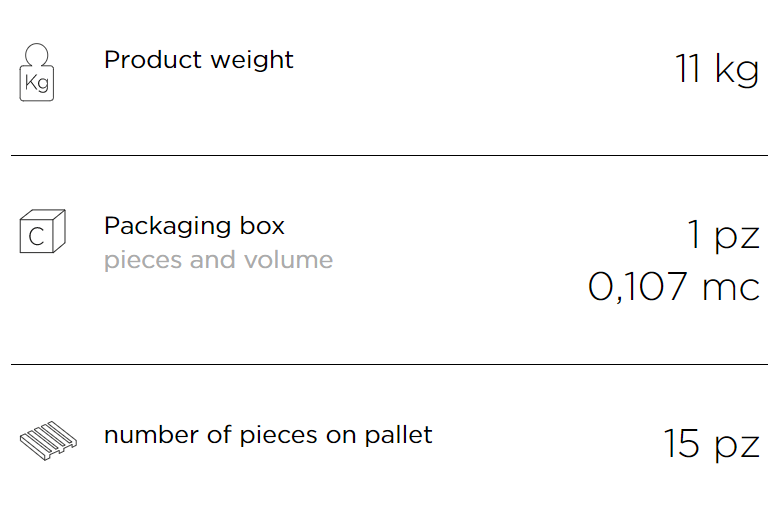Click the packaging box cube icon
Screen dimensions: 780x519
(42, 231)
